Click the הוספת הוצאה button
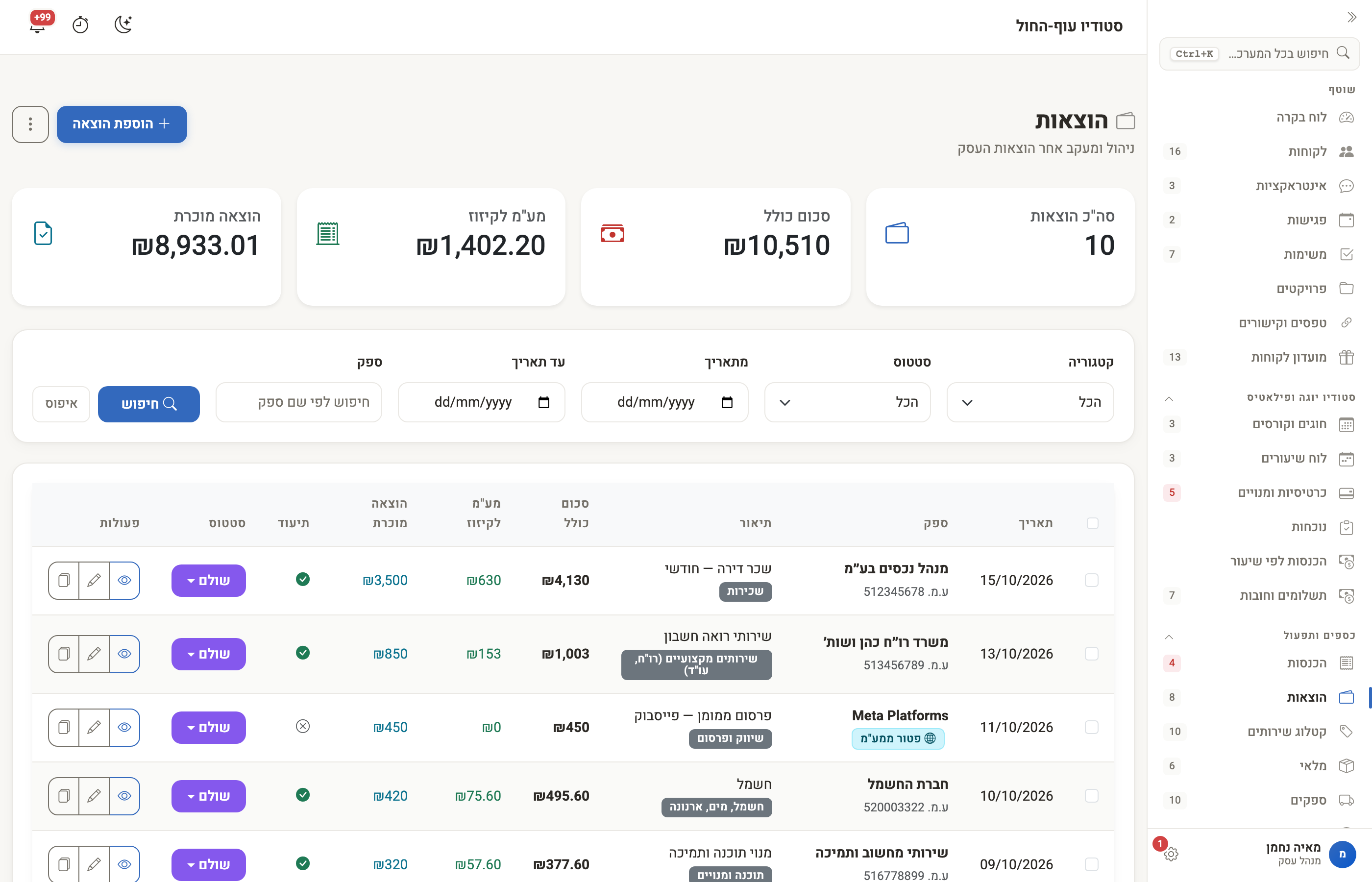The image size is (1372, 882). point(122,123)
